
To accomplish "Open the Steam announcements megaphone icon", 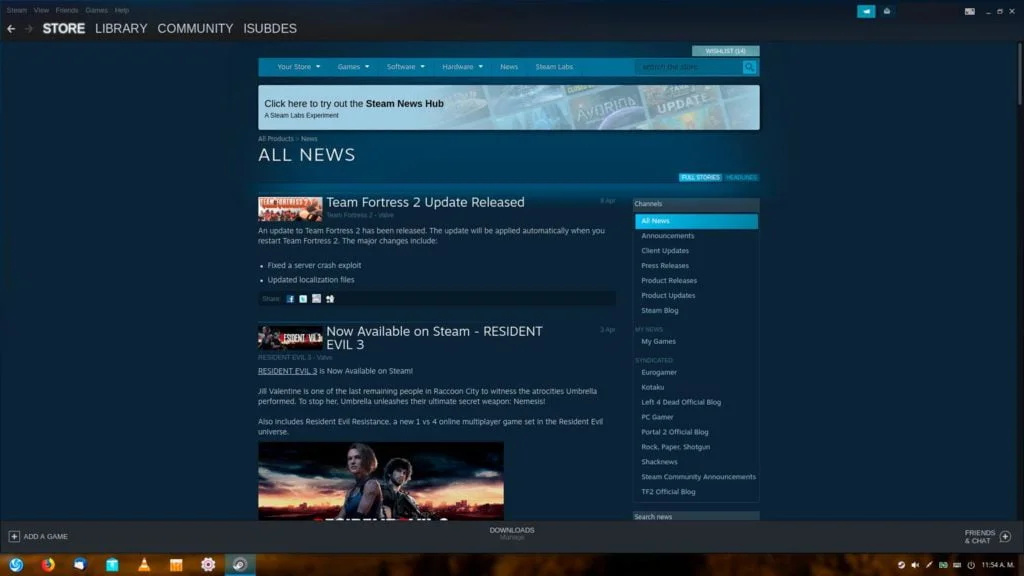I will [x=866, y=11].
